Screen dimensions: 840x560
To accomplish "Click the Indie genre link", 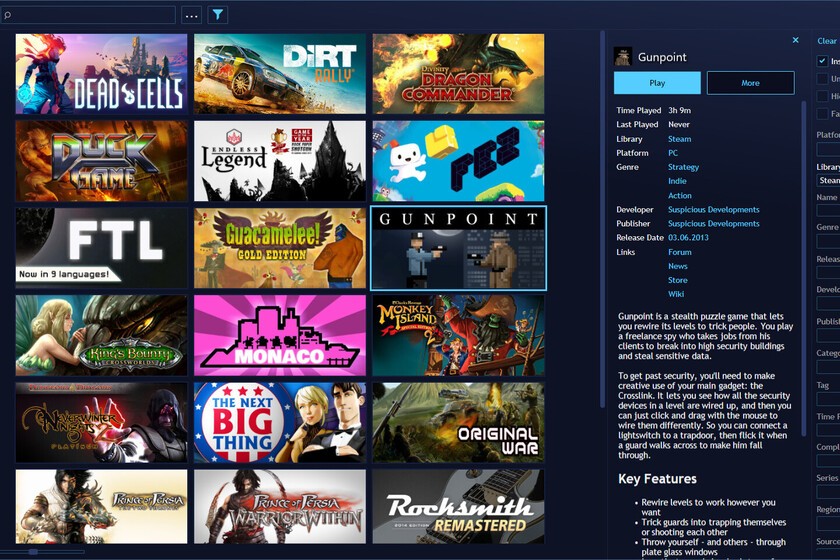I will coord(677,181).
